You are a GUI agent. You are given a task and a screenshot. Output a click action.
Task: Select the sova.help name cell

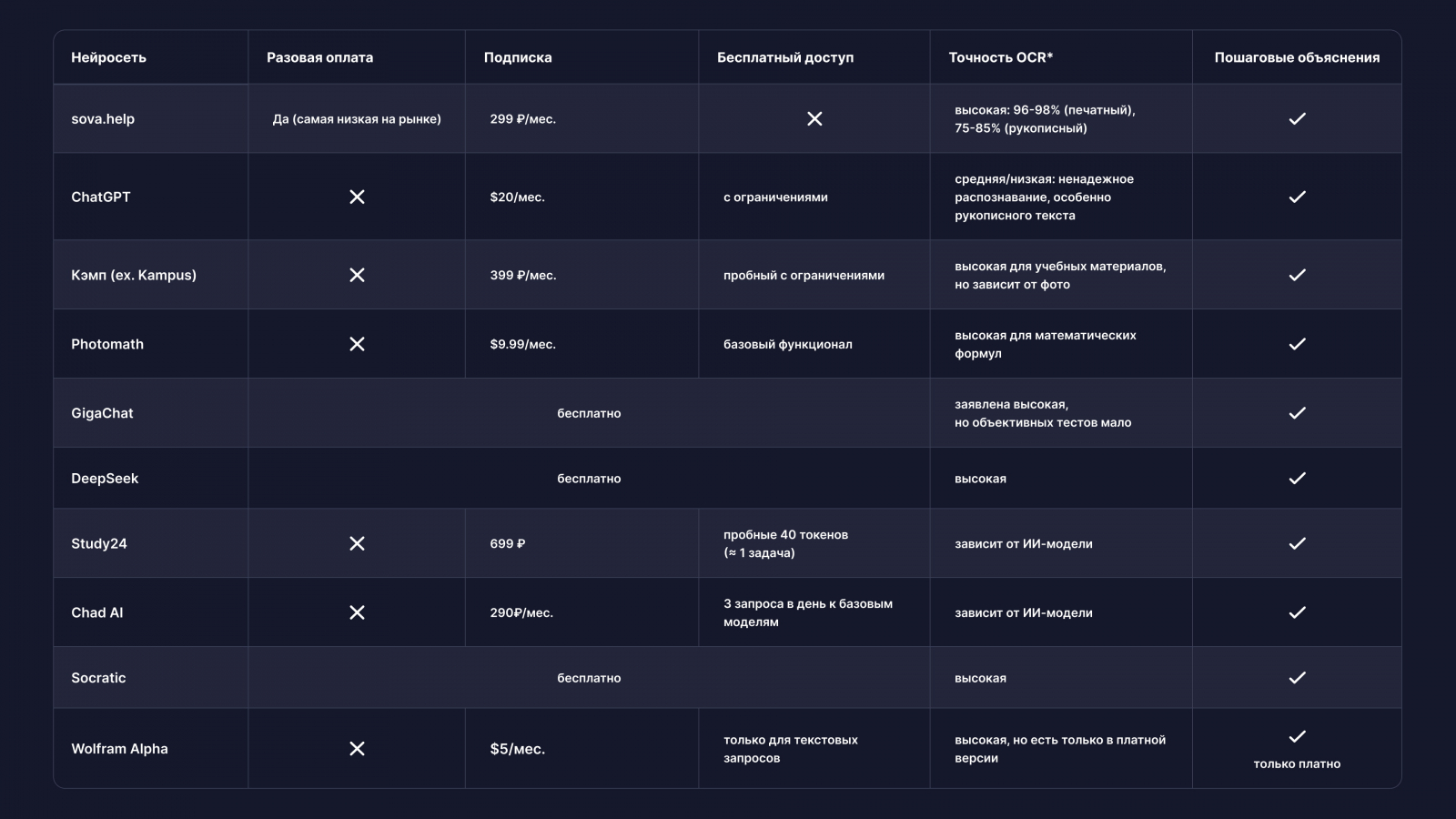[x=103, y=119]
